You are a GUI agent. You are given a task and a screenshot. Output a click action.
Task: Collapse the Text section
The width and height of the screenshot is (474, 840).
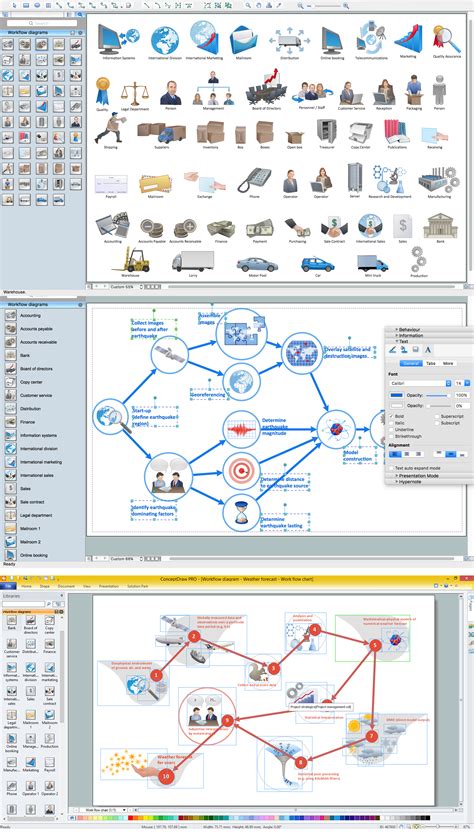(403, 341)
